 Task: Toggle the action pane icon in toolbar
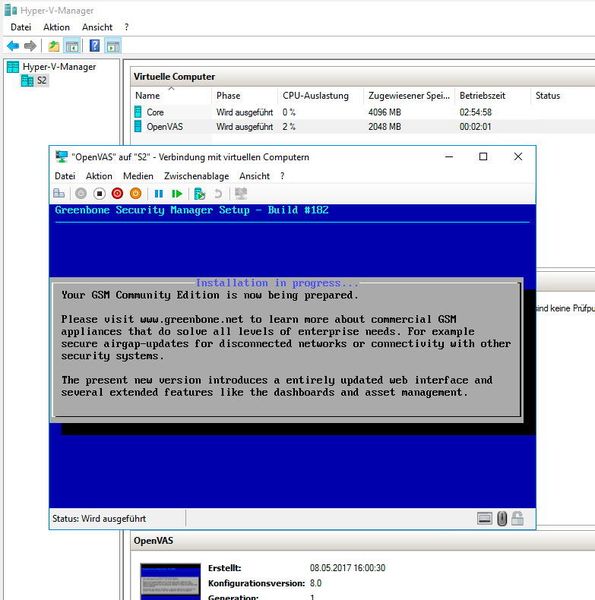[x=113, y=46]
